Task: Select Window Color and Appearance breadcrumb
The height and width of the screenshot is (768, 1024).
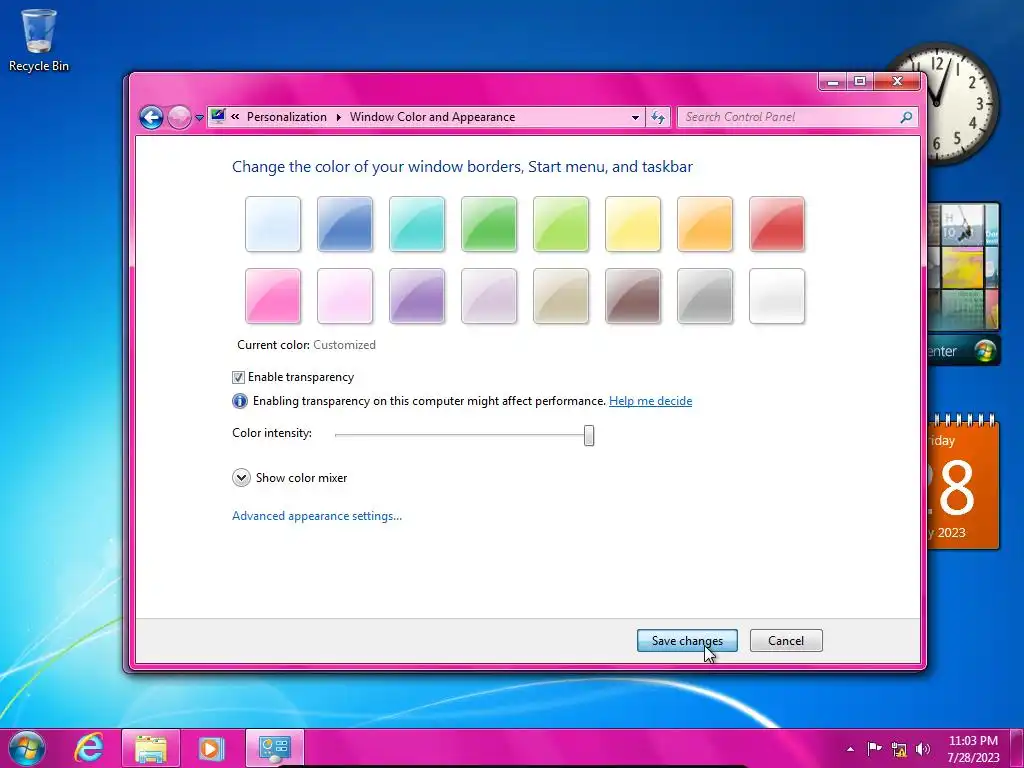Action: tap(432, 117)
